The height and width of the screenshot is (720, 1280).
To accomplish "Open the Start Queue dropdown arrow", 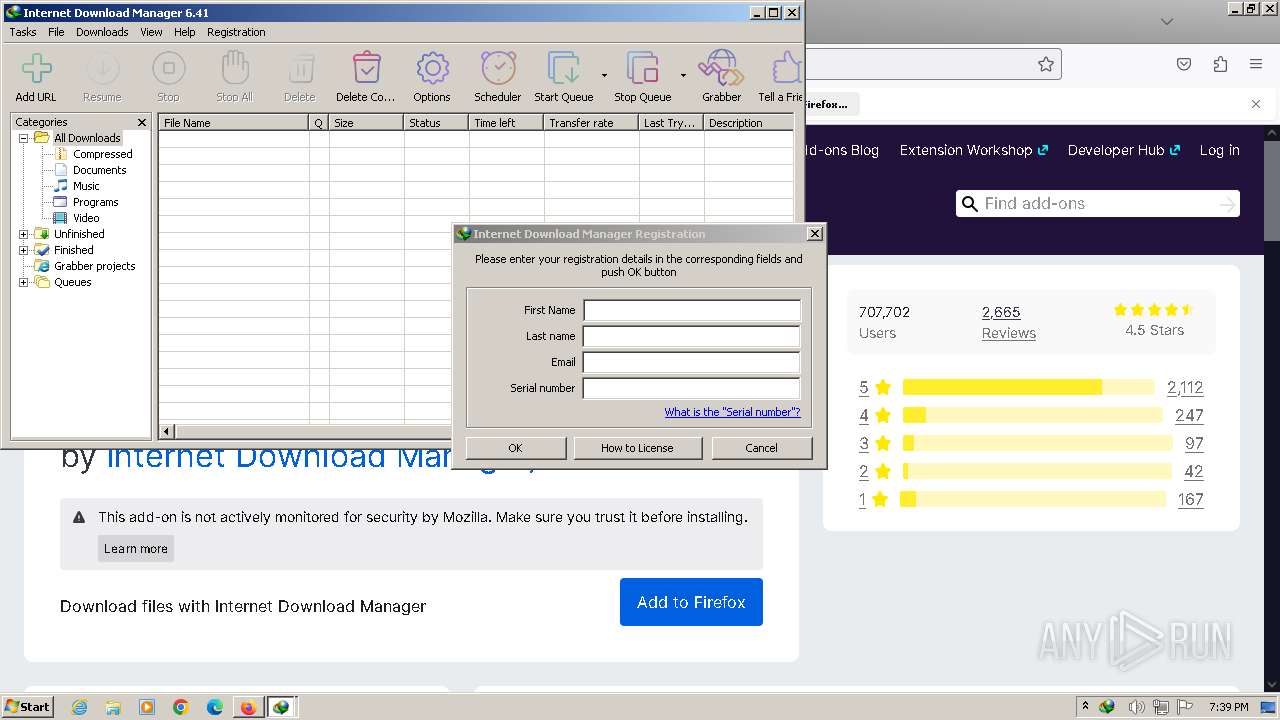I will pos(604,75).
